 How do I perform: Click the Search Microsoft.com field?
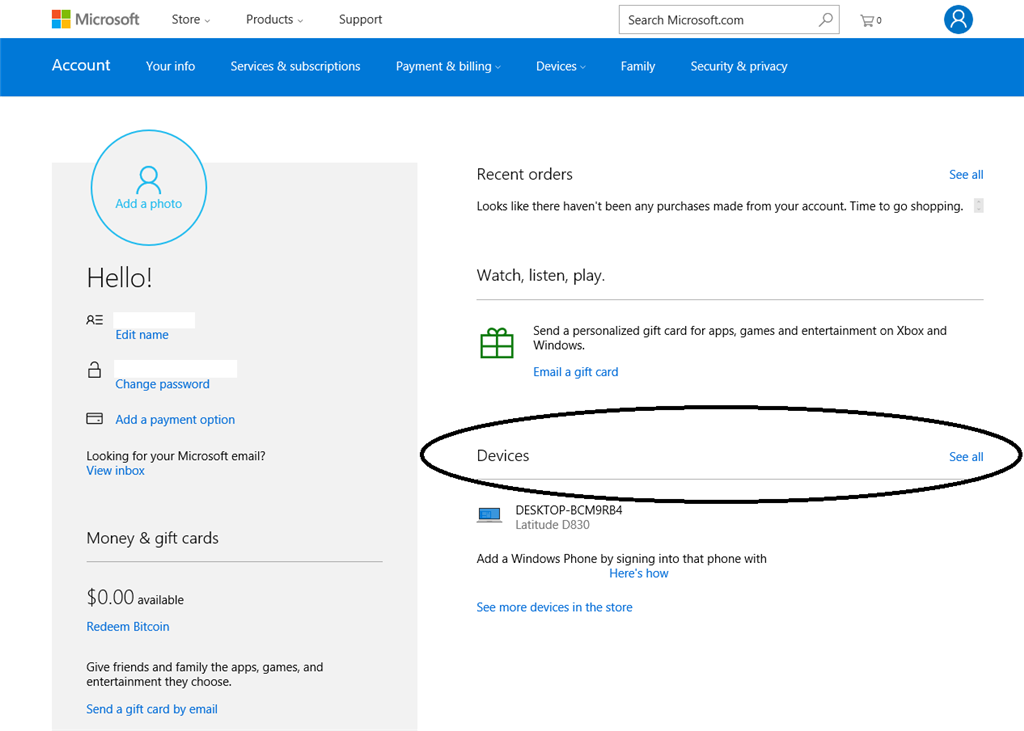click(x=729, y=20)
